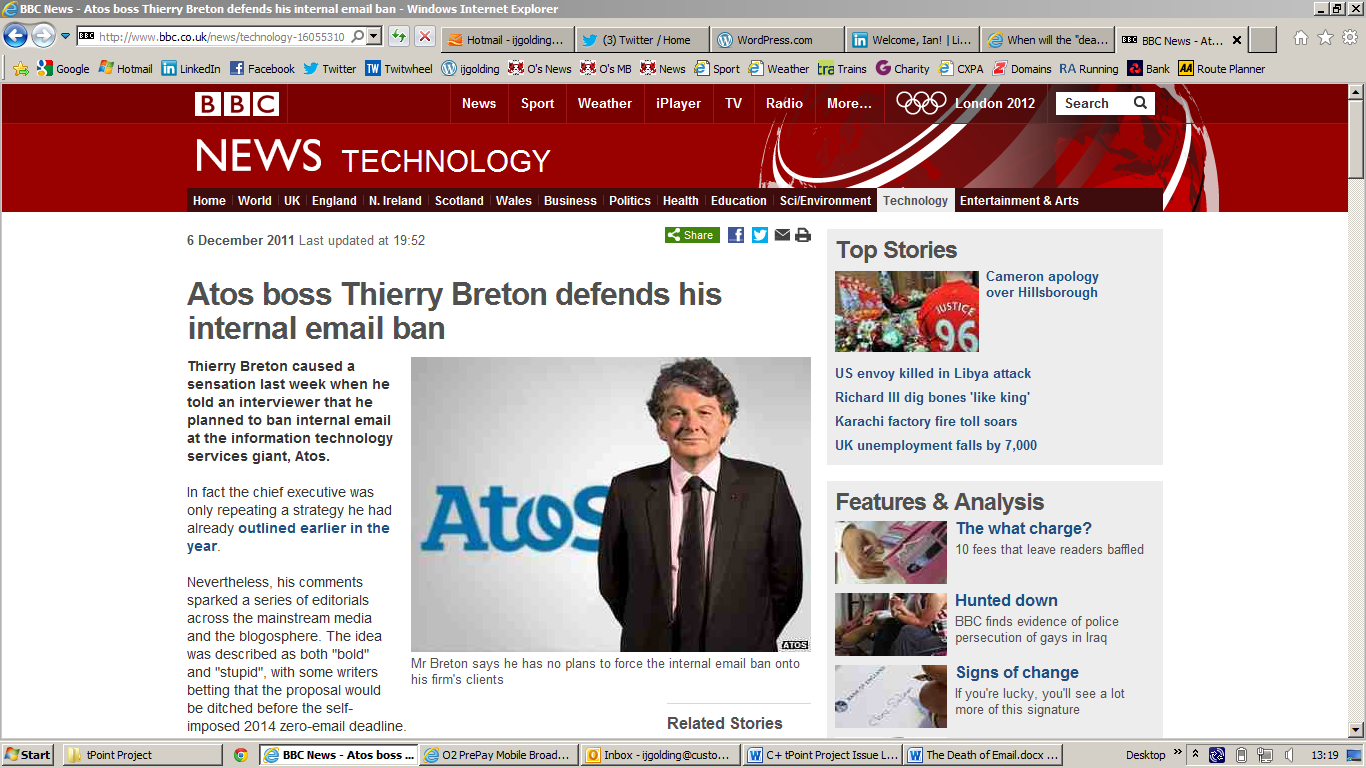This screenshot has height=768, width=1366.
Task: Select the Business section in news navigation
Action: (570, 200)
